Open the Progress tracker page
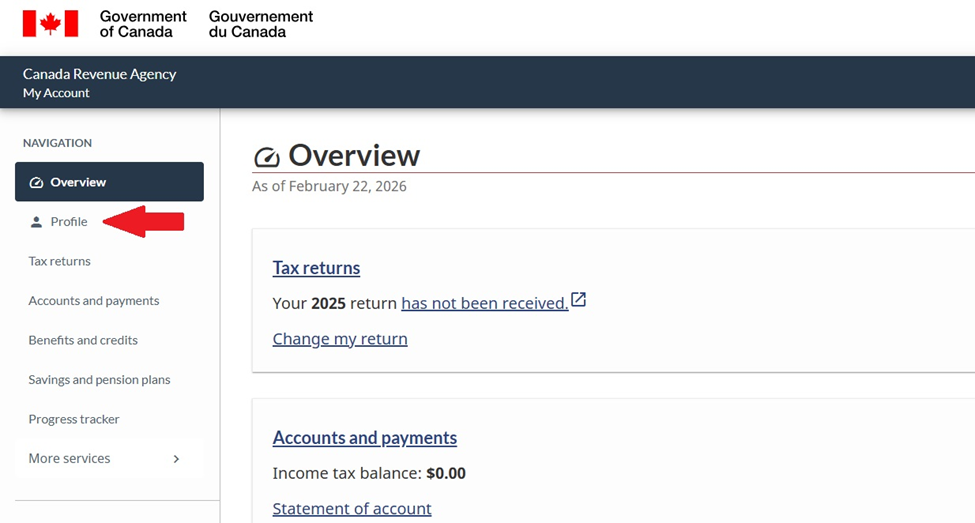Screen dimensions: 975x523 (73, 419)
